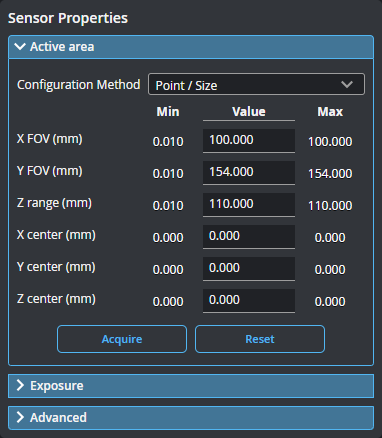Click the X center min value 0.000
Image resolution: width=382 pixels, height=438 pixels.
point(168,238)
